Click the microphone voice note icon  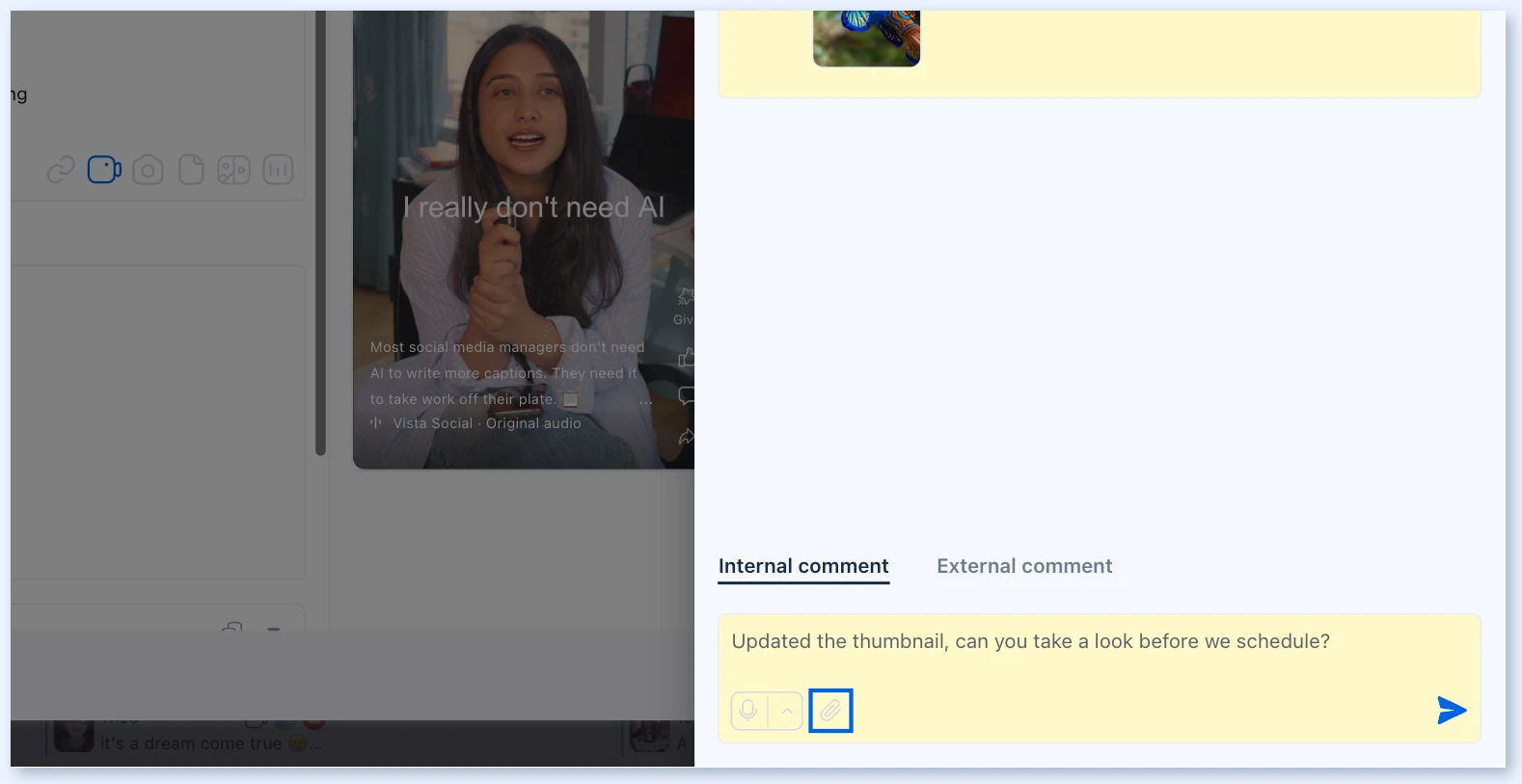tap(748, 712)
